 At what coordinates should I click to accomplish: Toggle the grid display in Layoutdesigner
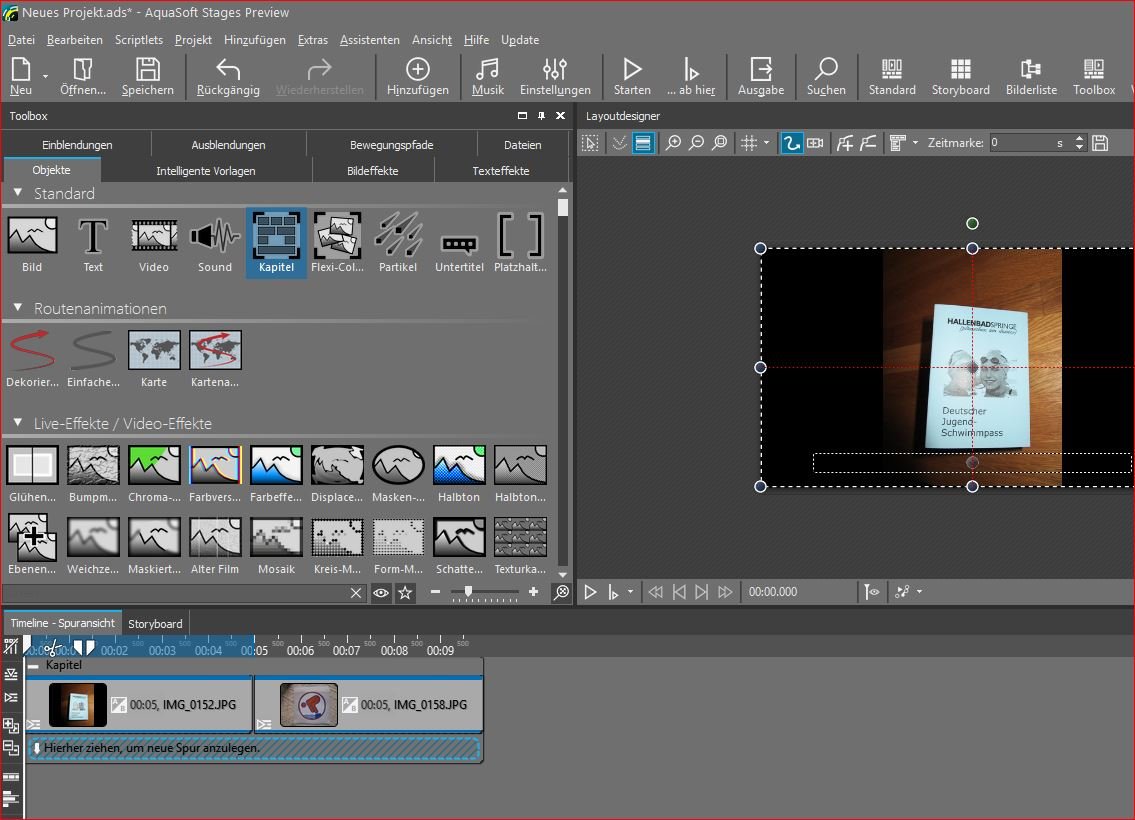point(748,143)
